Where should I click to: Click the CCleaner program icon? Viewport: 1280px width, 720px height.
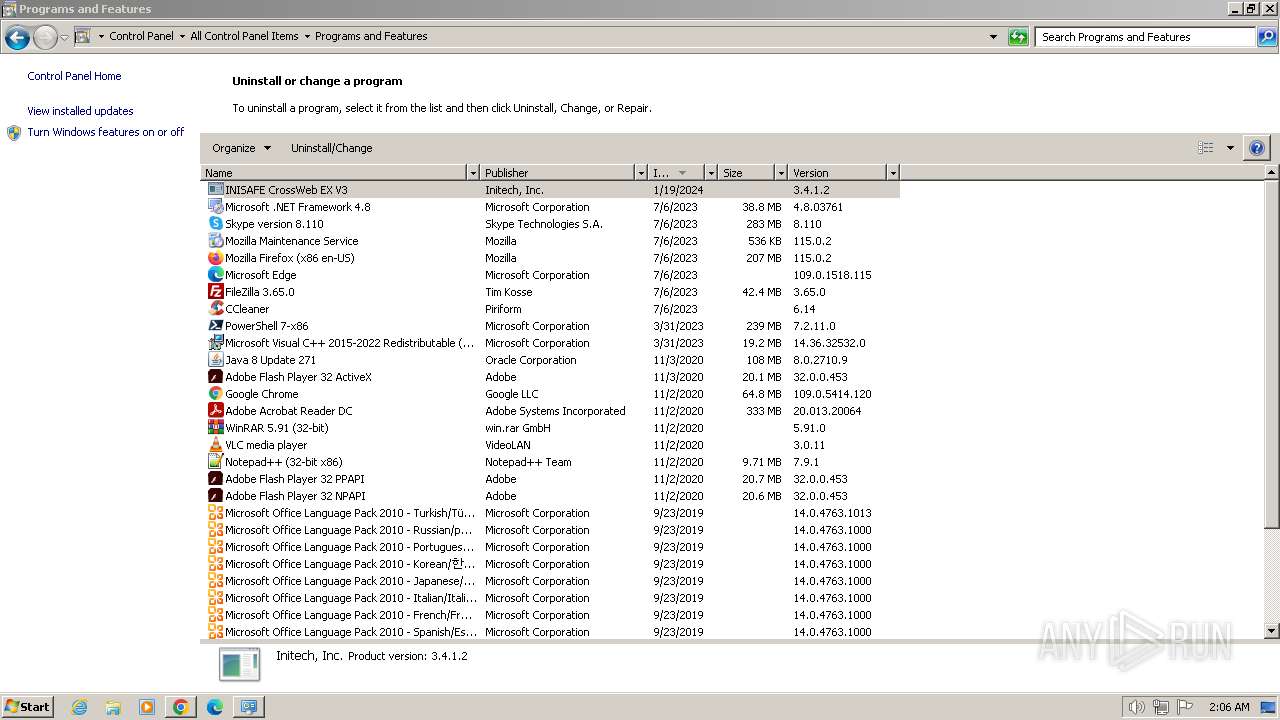pos(215,308)
